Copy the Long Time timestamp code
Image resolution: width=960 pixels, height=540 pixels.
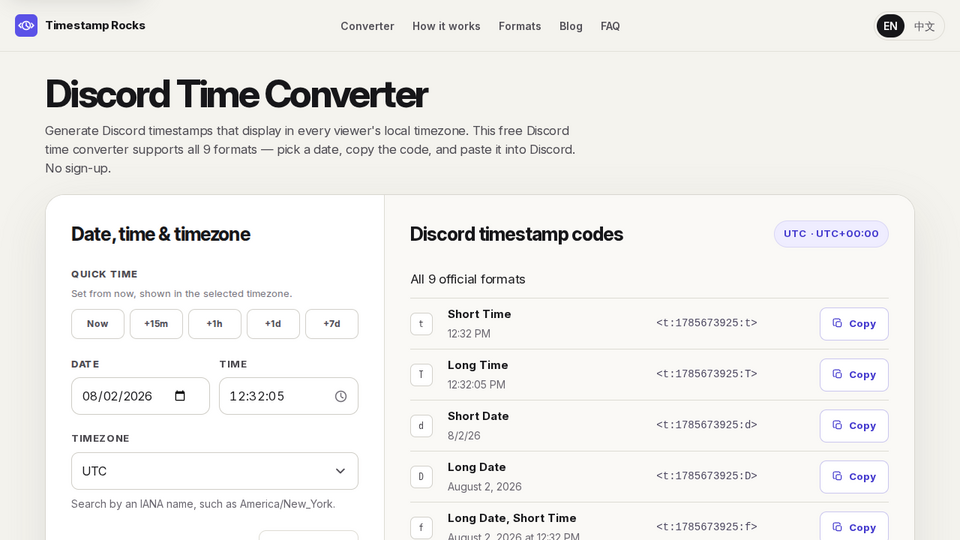pyautogui.click(x=853, y=374)
